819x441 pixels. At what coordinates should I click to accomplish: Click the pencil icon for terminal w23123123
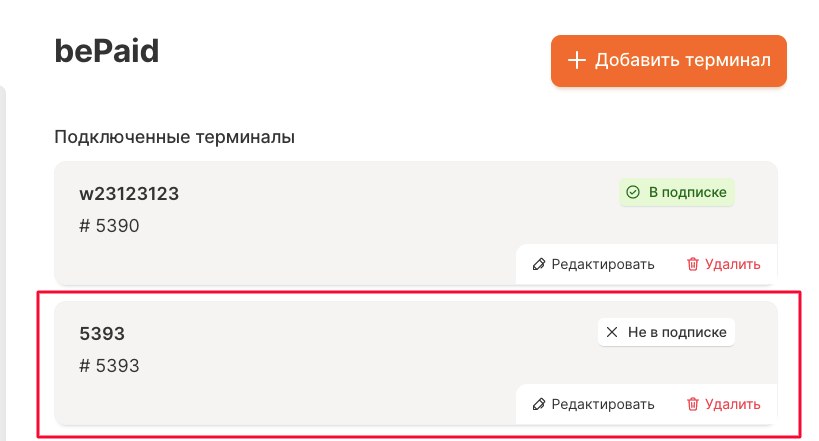(x=539, y=264)
